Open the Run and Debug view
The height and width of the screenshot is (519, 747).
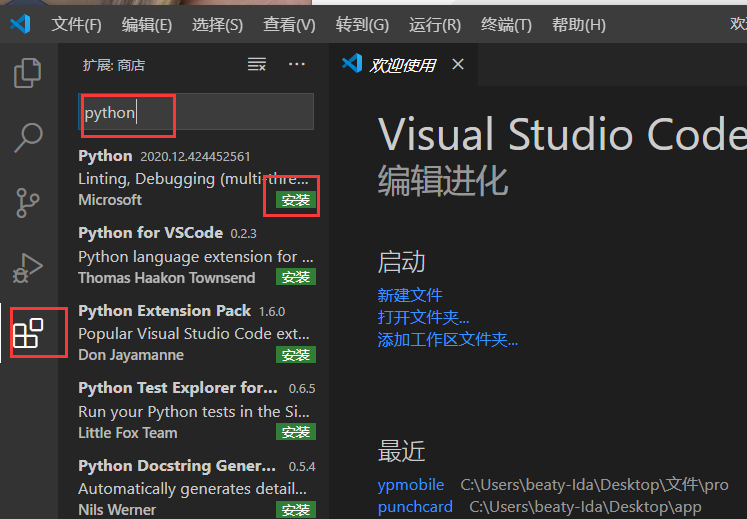coord(28,267)
